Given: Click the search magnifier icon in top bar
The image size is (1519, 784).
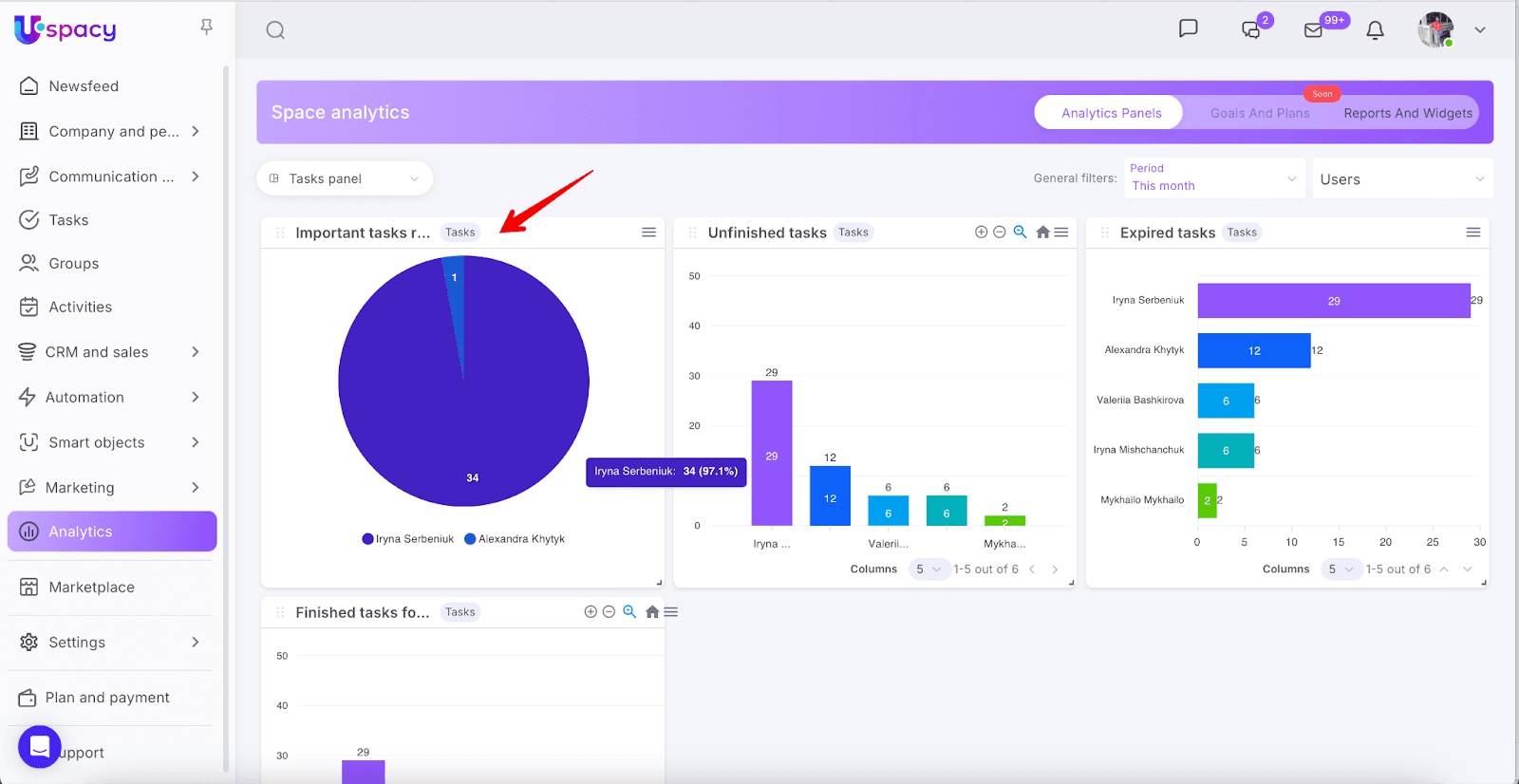Looking at the screenshot, I should coord(275,30).
